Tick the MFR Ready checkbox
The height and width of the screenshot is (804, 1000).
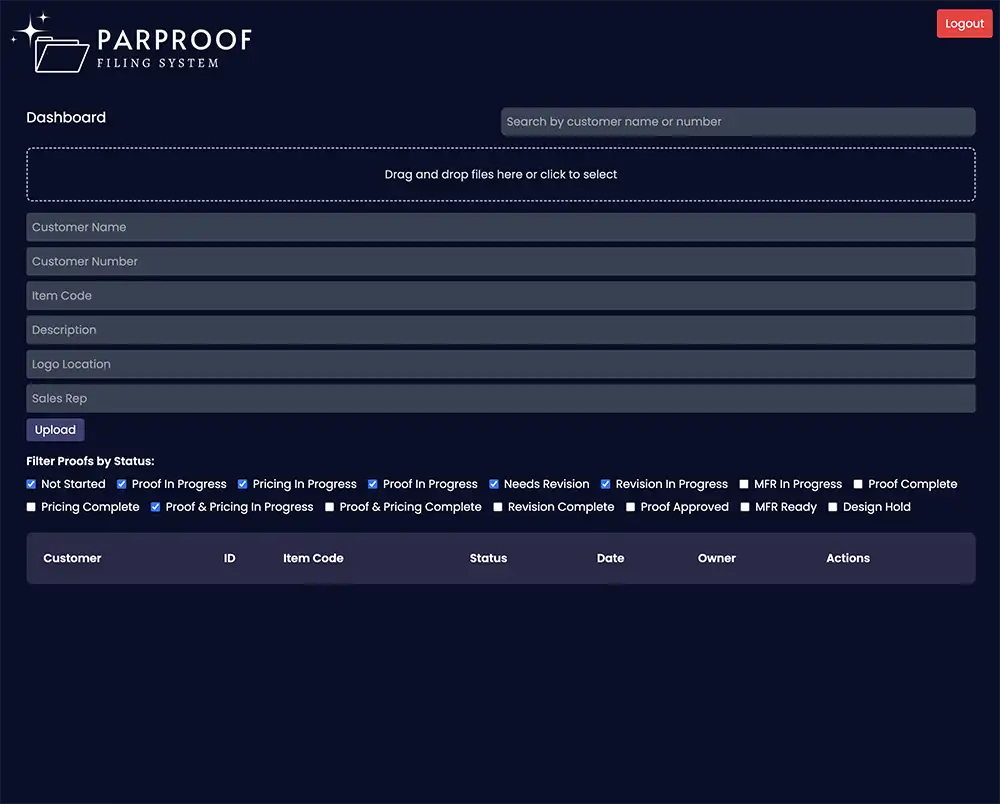(745, 507)
